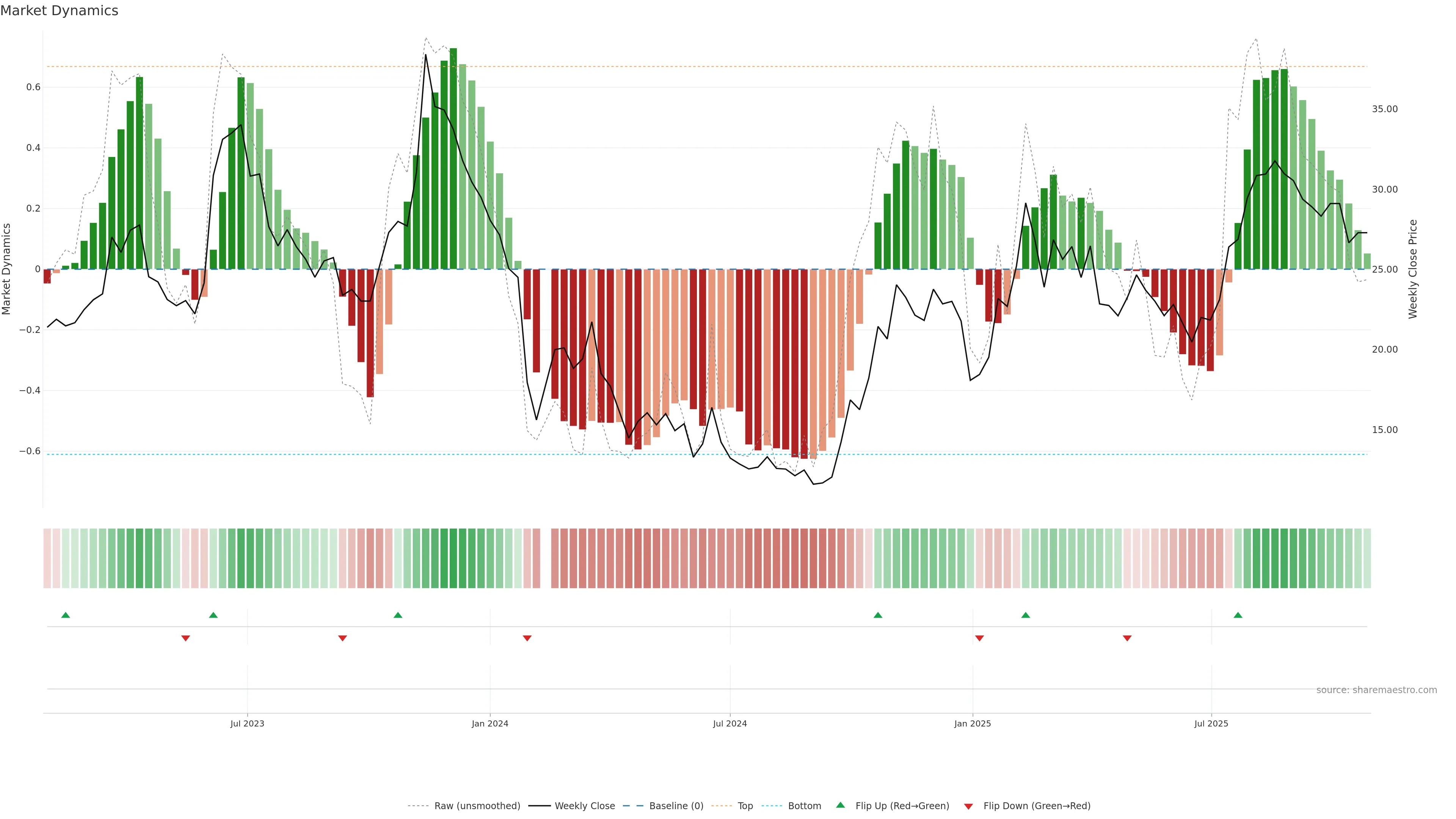Click the last green flip-up marker after Jul 2025
The height and width of the screenshot is (819, 1456).
(1238, 615)
